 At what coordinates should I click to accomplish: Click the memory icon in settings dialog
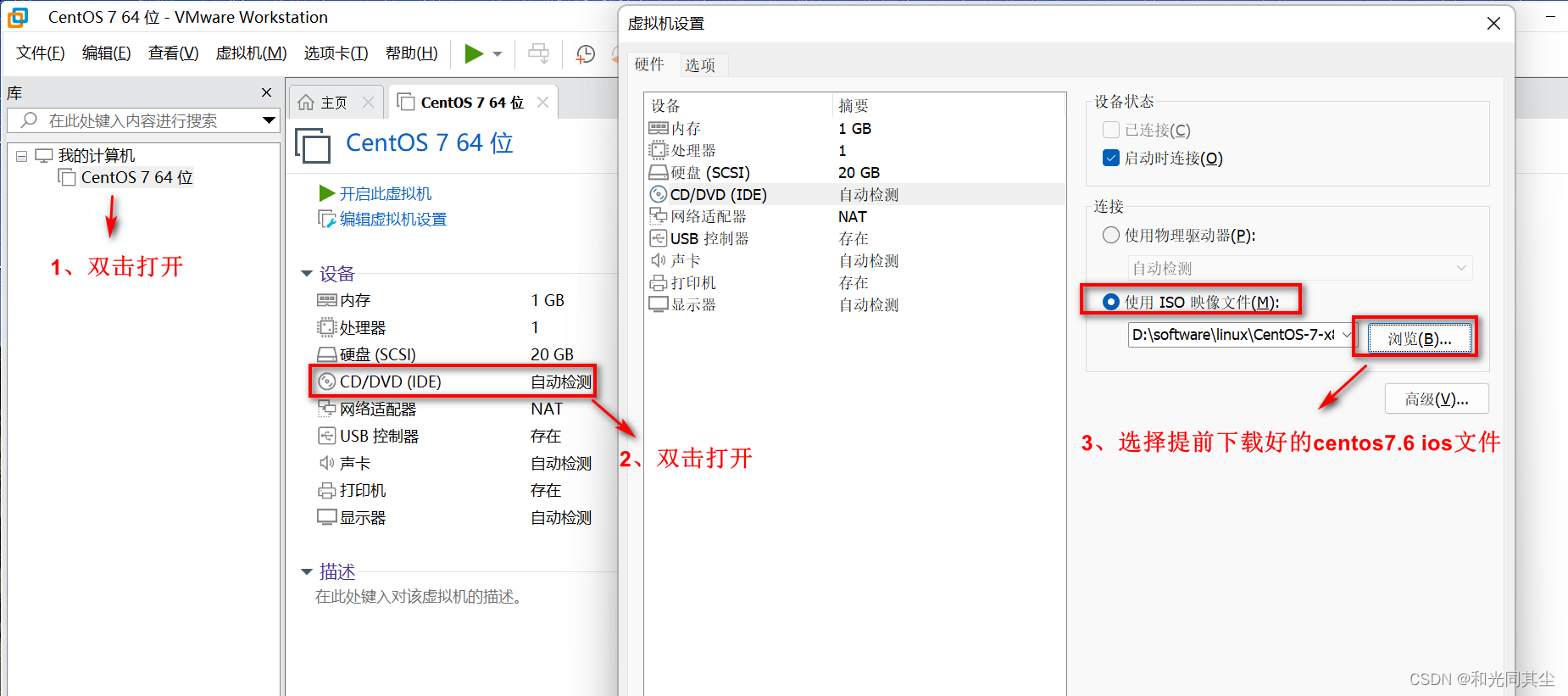[x=659, y=128]
